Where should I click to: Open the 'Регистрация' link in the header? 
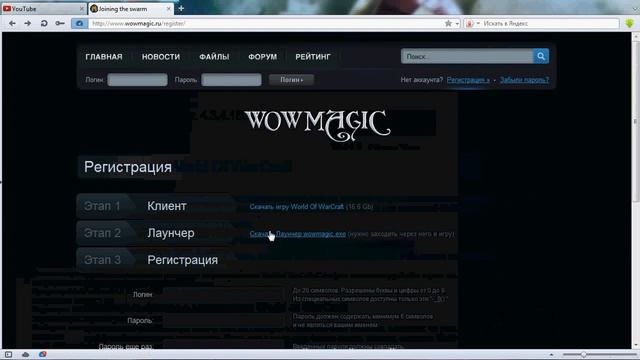468,80
